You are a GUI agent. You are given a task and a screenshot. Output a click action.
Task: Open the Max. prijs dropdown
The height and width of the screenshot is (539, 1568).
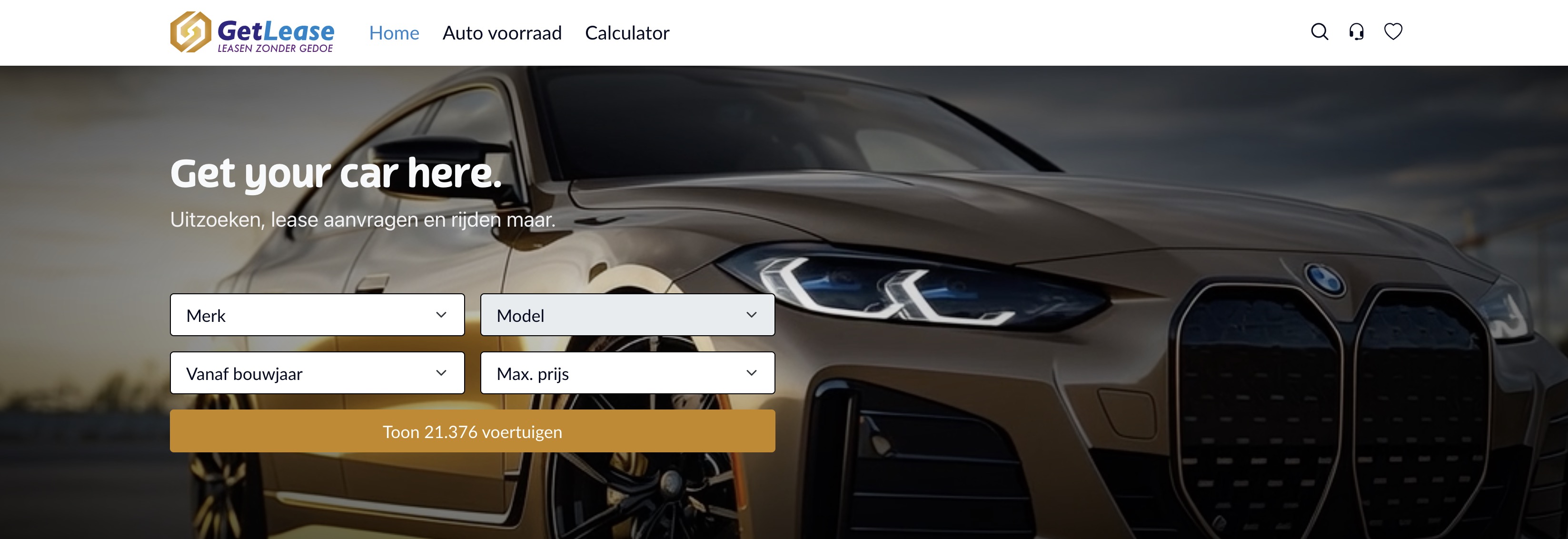tap(627, 373)
